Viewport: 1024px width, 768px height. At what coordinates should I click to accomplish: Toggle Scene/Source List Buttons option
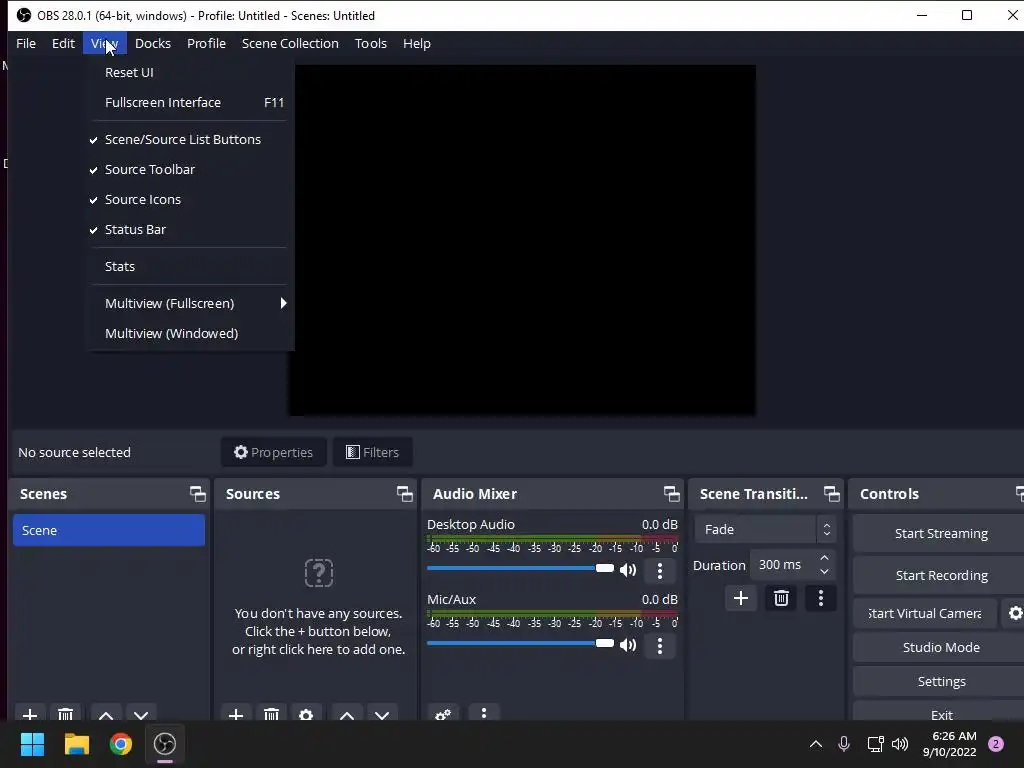pos(190,139)
